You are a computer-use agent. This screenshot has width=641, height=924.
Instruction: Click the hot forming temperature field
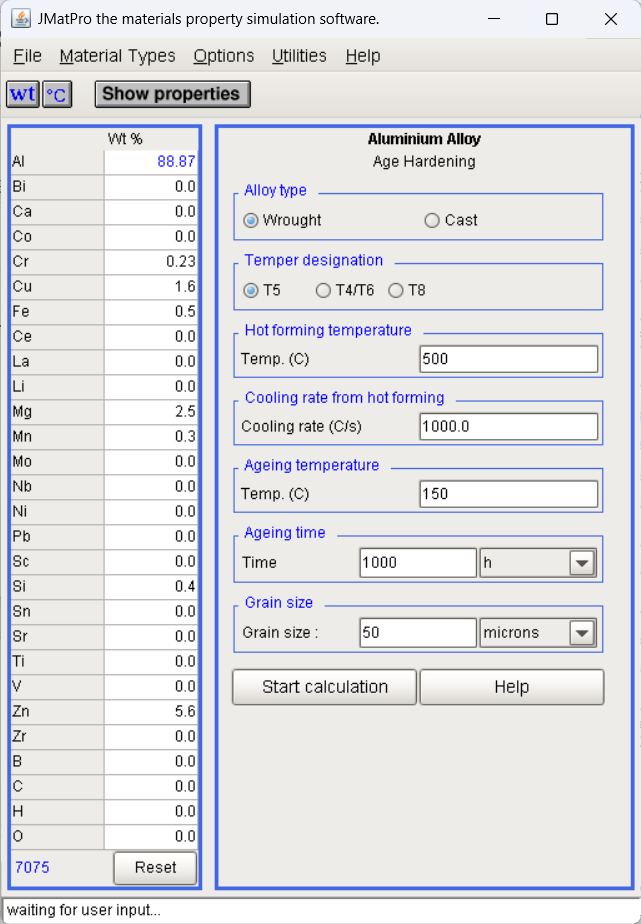[509, 359]
